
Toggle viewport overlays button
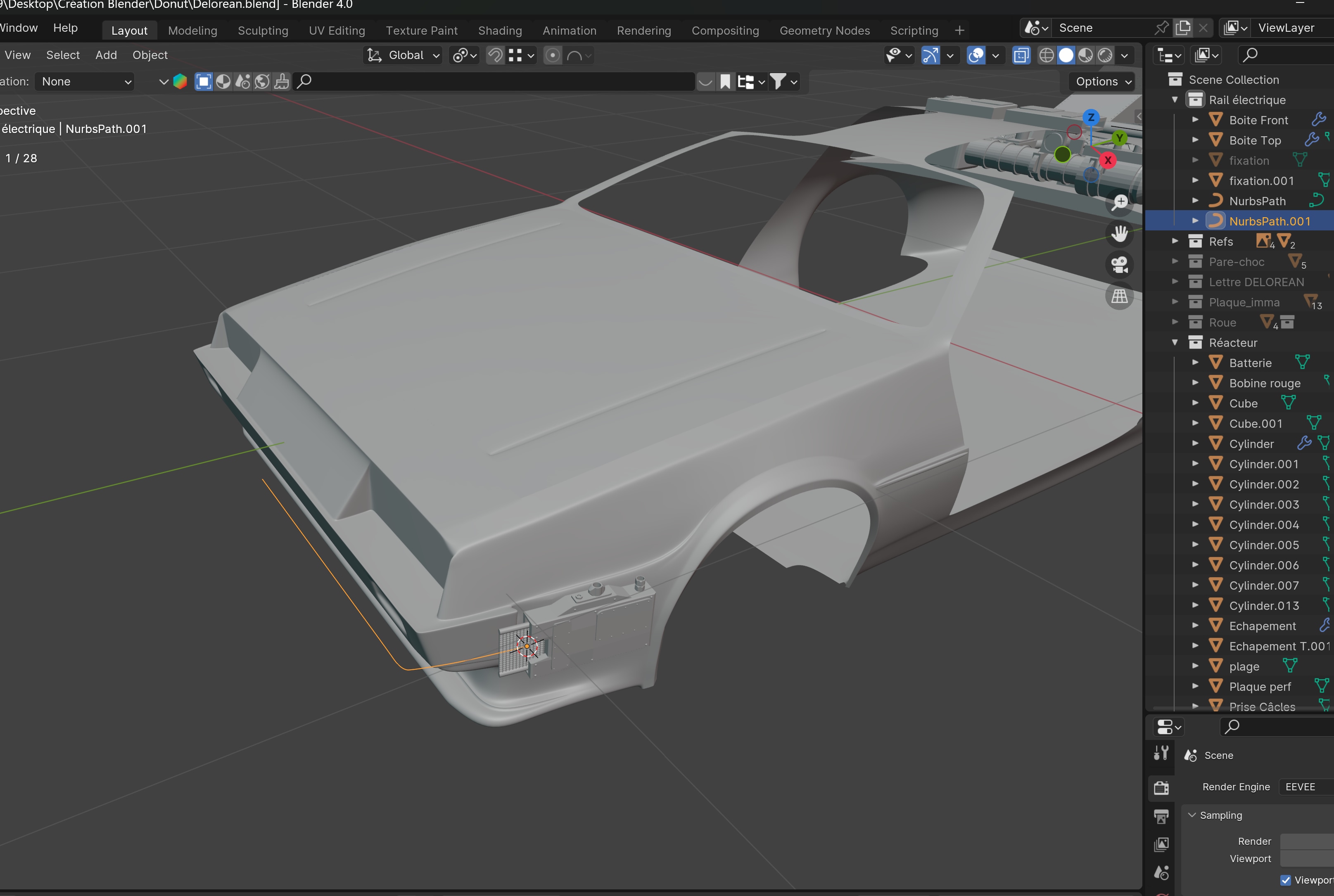(976, 55)
